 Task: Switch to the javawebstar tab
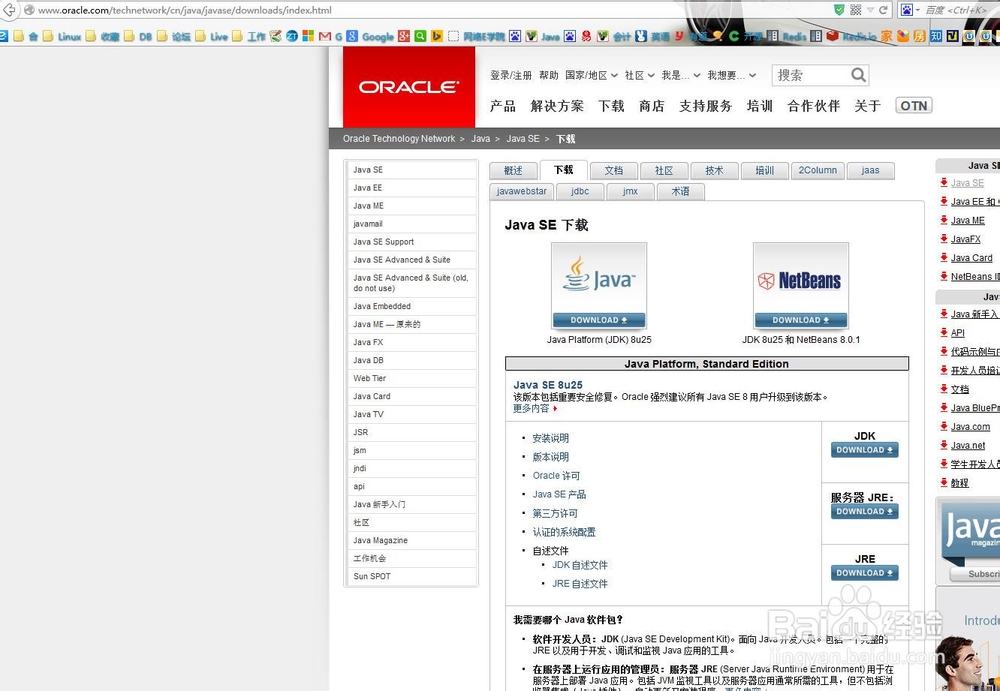click(x=521, y=191)
